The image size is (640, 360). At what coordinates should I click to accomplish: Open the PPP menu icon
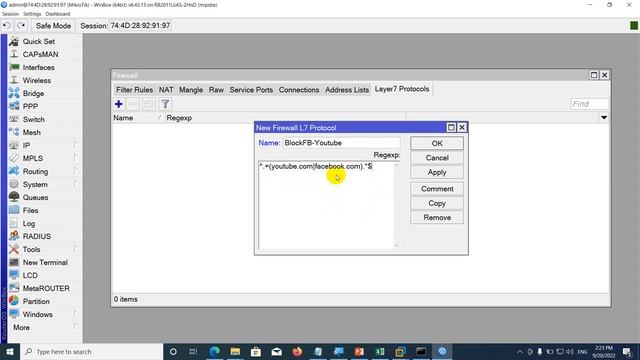14,106
